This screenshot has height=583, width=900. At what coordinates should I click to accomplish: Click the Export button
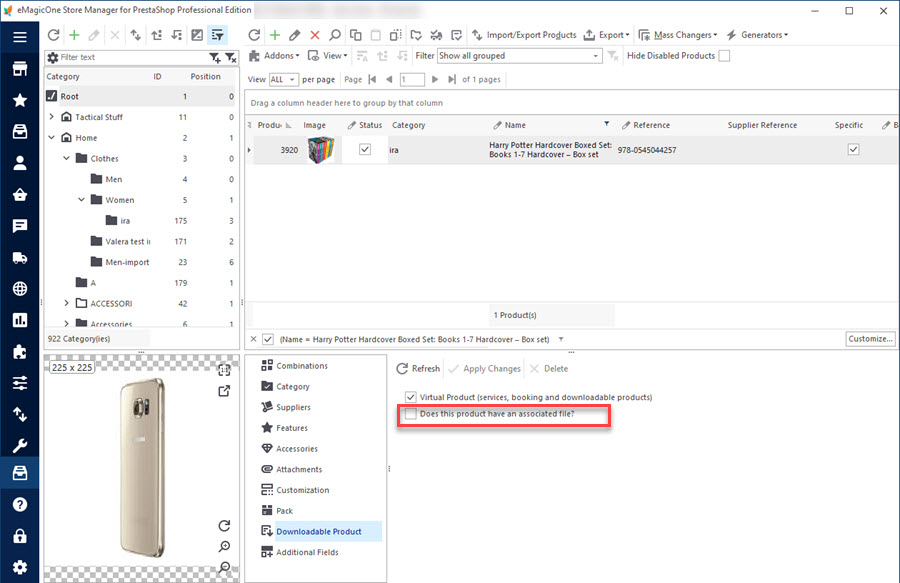(606, 35)
